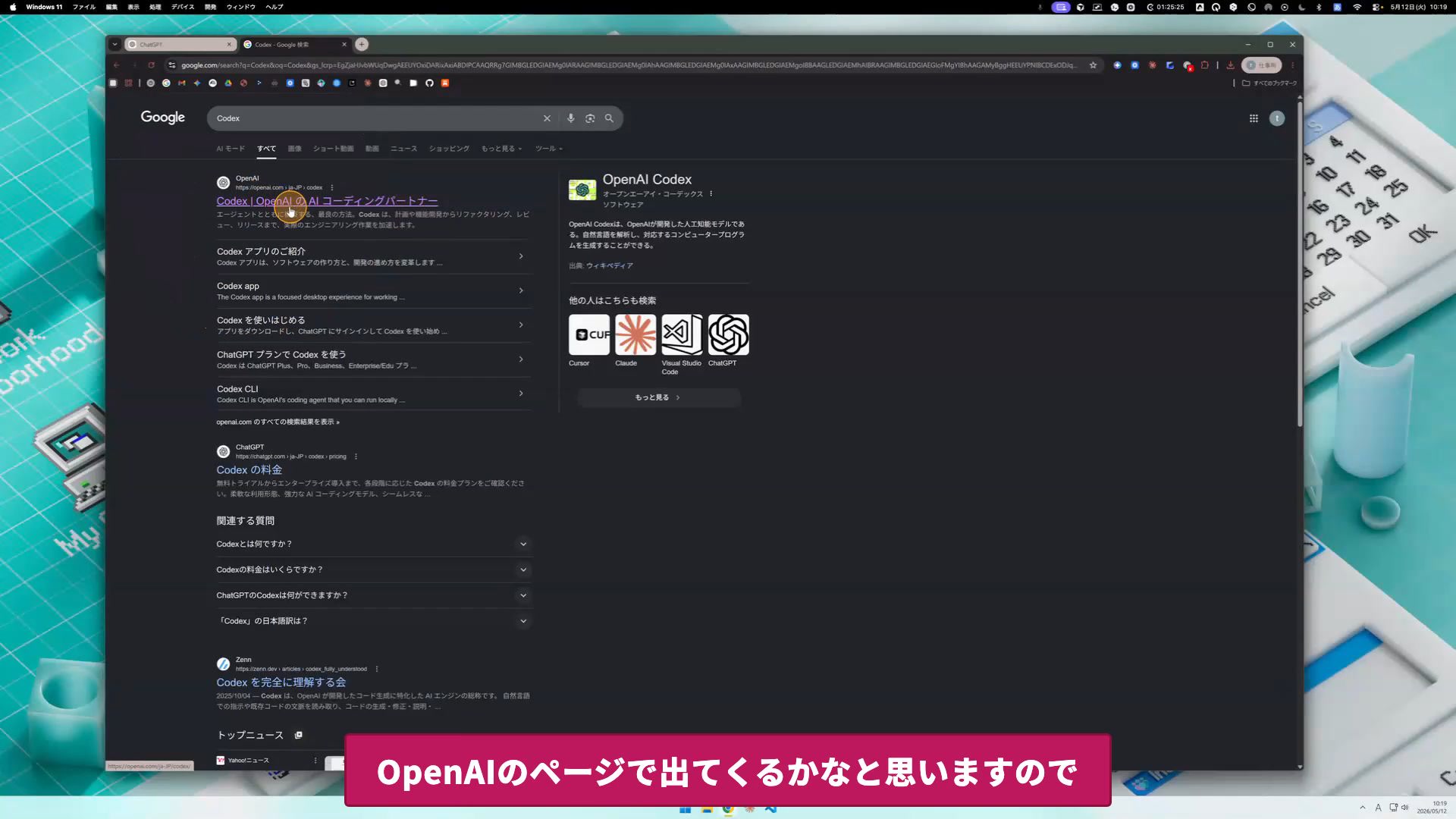Open the macOS Wi-Fi status icon

[1357, 7]
